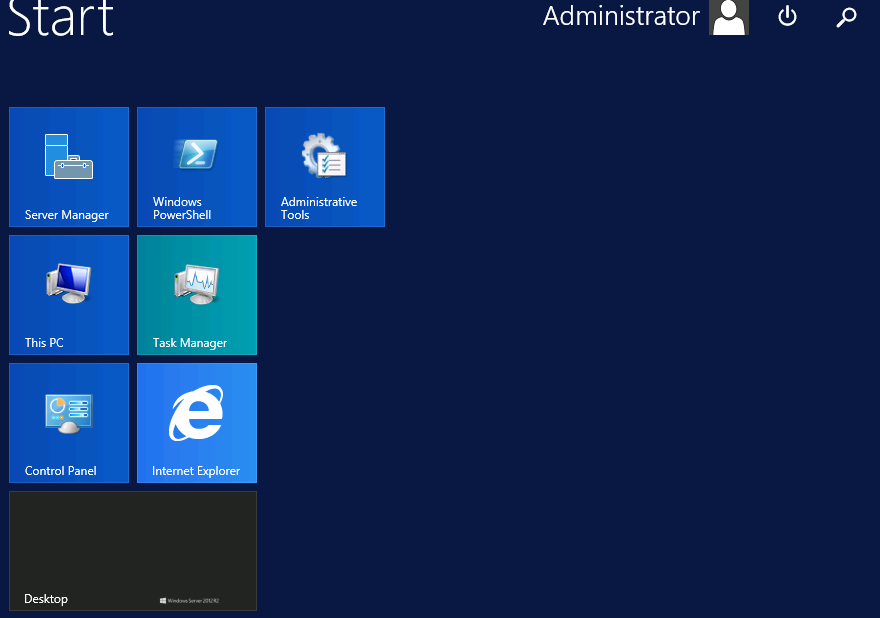Open the Server Manager tile icon
This screenshot has height=618, width=880.
tap(69, 156)
